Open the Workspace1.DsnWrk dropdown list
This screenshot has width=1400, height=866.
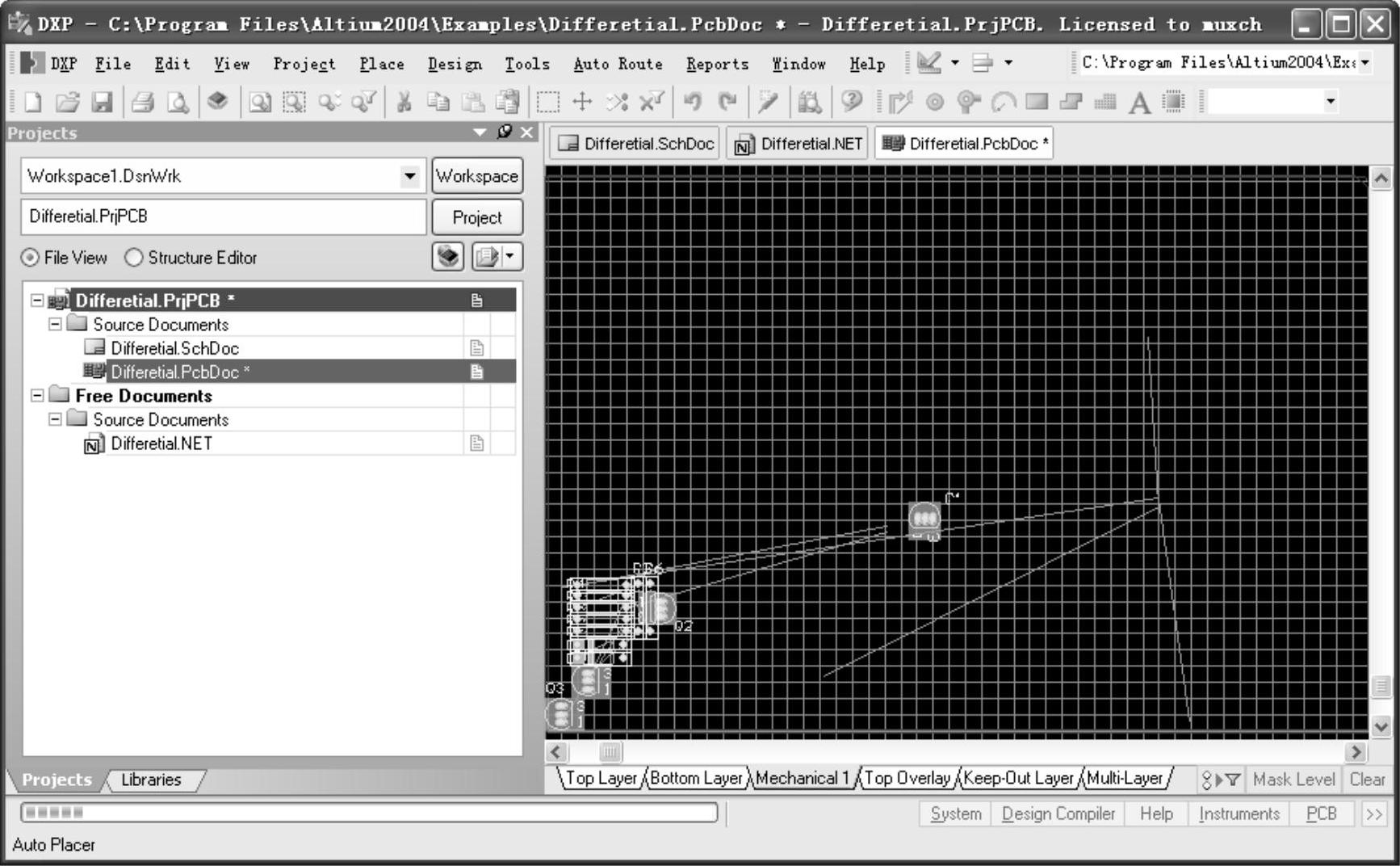tap(410, 176)
